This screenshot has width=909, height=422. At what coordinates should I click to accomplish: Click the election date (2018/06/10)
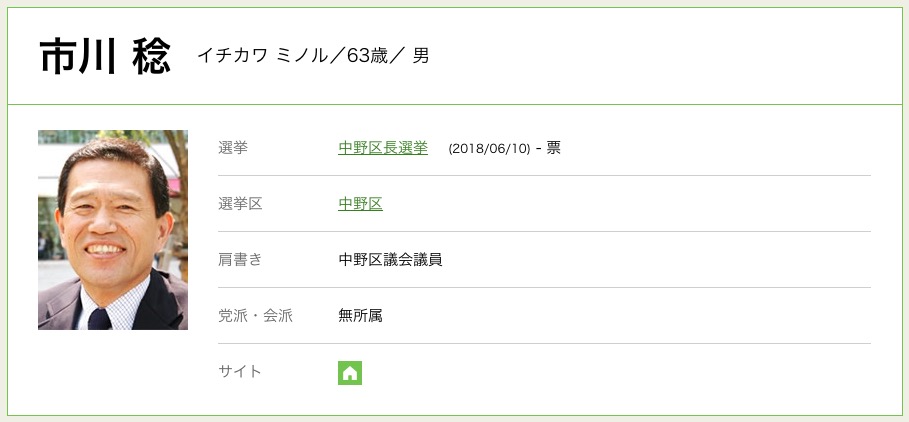(489, 148)
